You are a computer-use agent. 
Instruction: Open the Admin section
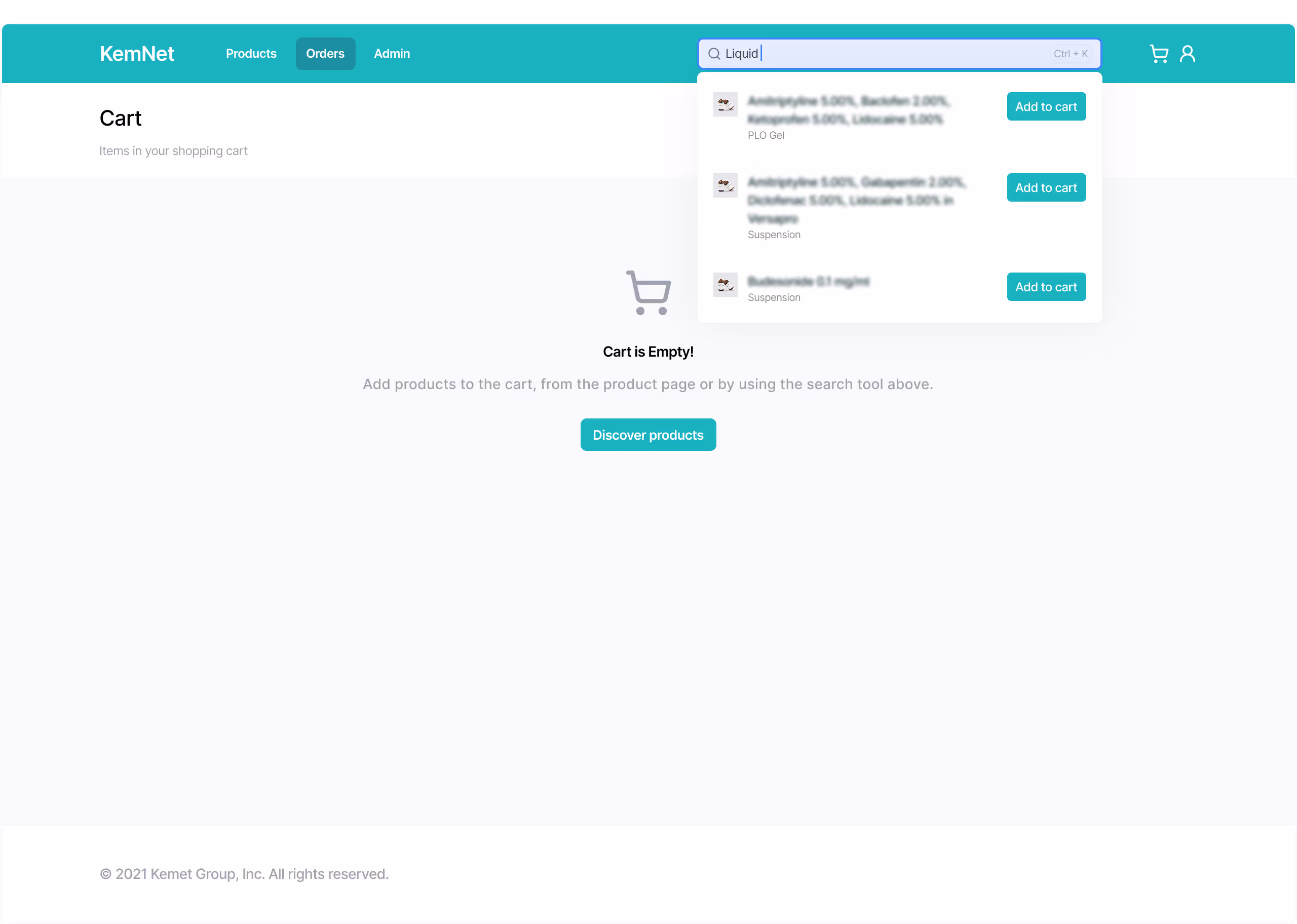[x=391, y=54]
